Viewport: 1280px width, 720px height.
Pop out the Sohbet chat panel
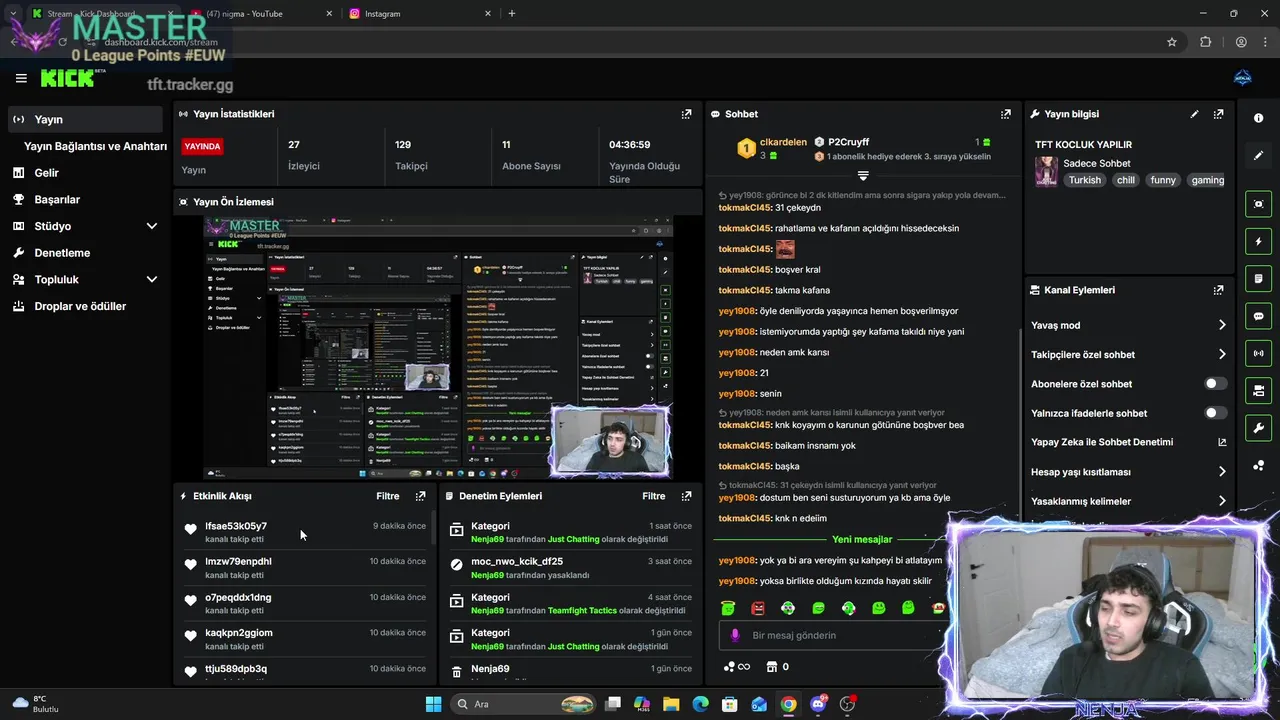click(1006, 114)
